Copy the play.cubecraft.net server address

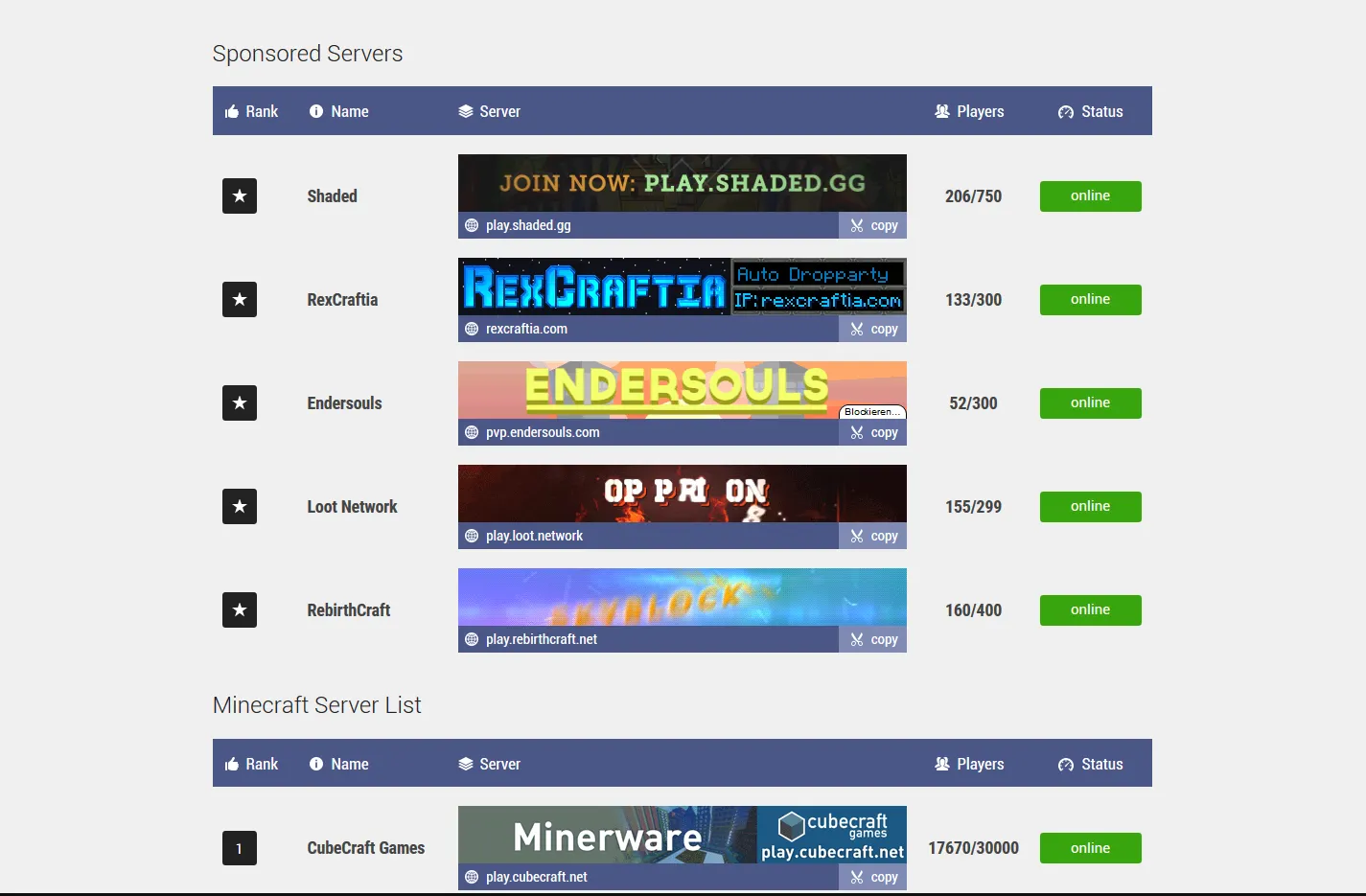click(x=873, y=878)
